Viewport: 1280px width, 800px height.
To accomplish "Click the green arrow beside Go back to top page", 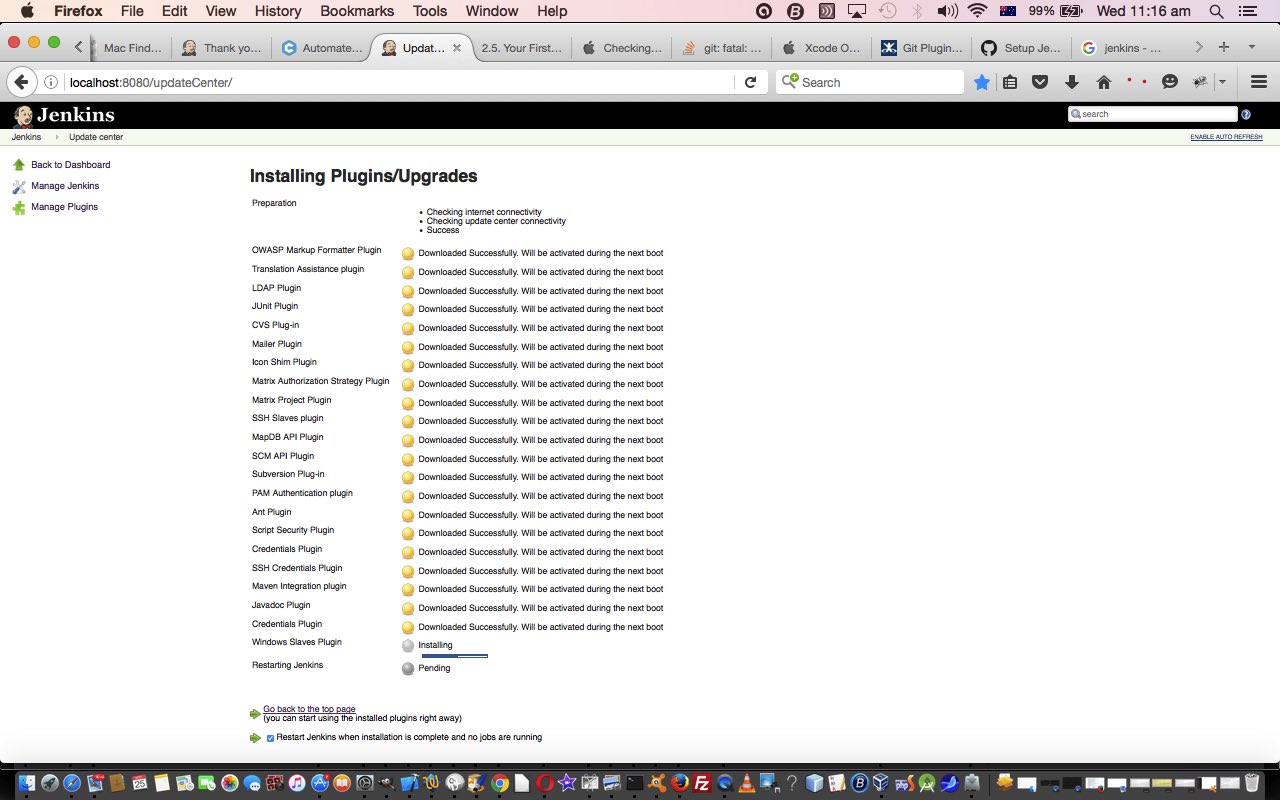I will (x=255, y=714).
